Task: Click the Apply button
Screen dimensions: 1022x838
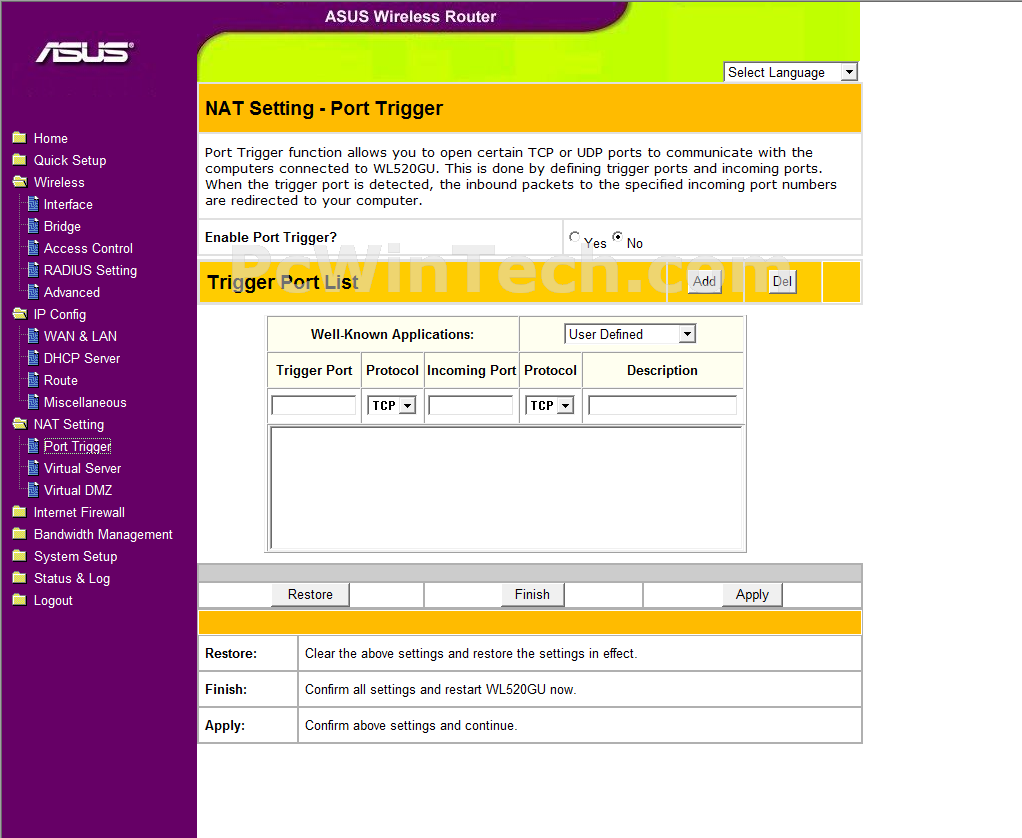Action: (x=752, y=594)
